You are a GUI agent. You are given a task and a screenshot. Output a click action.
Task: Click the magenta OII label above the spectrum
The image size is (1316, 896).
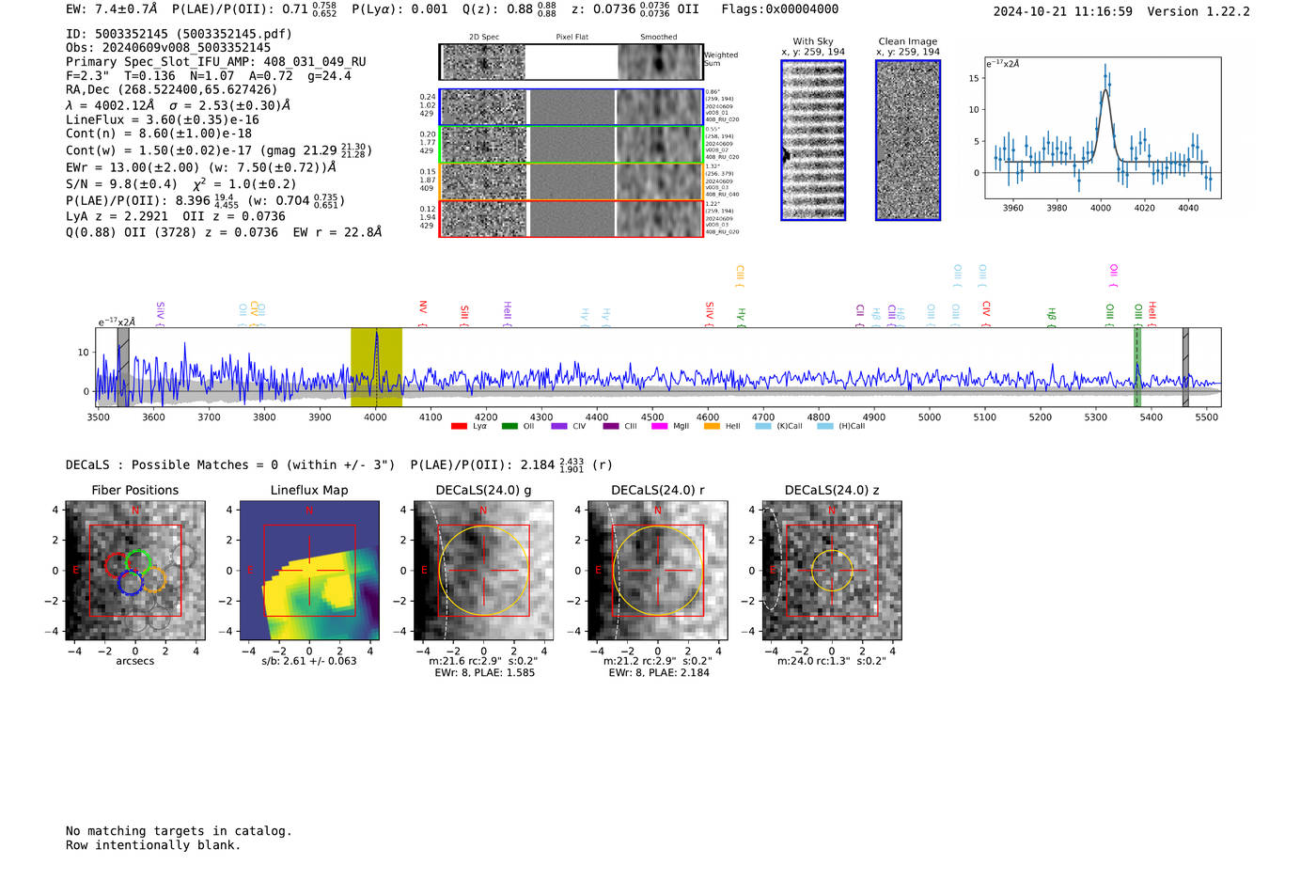[1113, 275]
